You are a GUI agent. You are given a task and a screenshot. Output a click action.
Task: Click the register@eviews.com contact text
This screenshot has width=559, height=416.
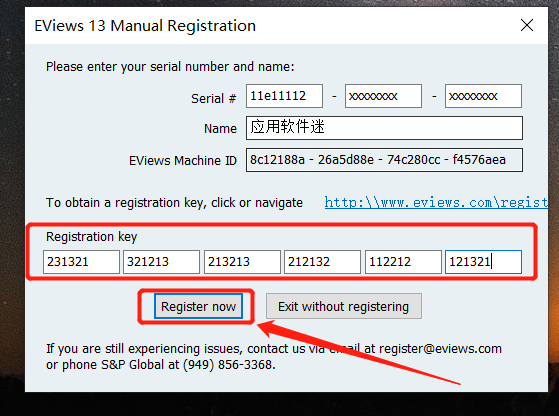(440, 349)
